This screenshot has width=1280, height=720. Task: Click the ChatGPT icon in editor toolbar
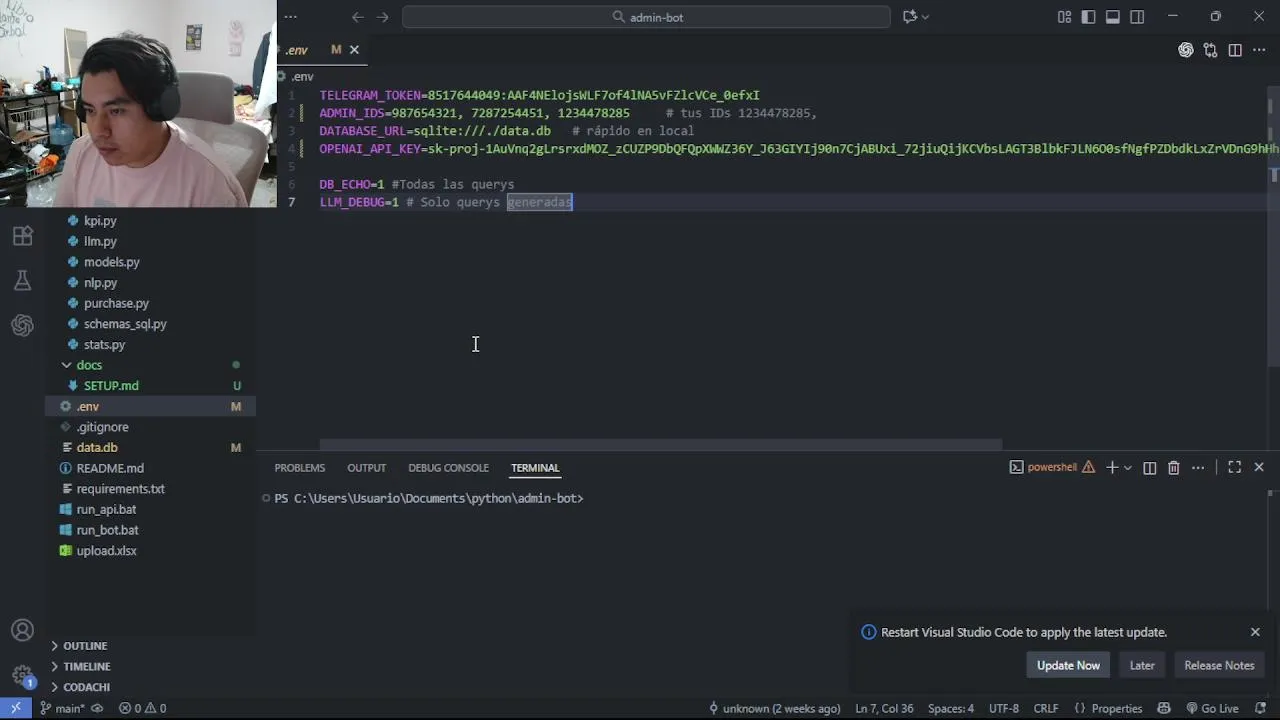(1186, 50)
